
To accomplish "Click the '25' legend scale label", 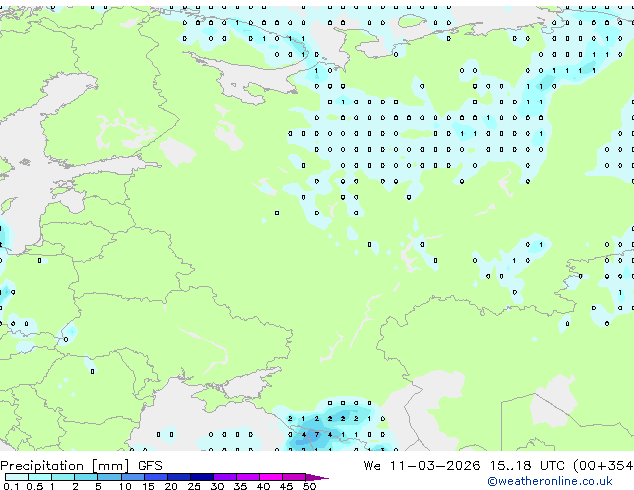I will tap(194, 486).
